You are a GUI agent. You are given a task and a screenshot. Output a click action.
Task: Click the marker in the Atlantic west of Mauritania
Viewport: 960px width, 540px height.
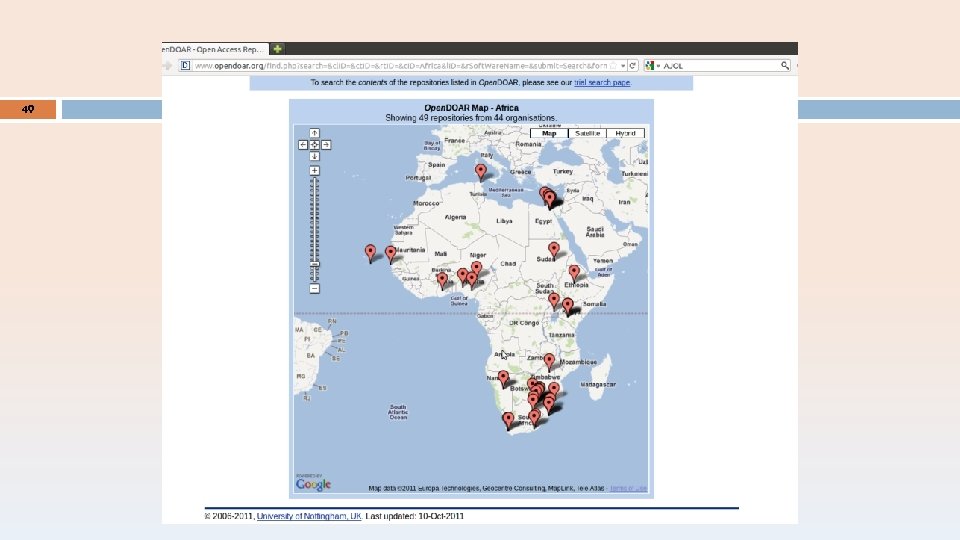(370, 253)
